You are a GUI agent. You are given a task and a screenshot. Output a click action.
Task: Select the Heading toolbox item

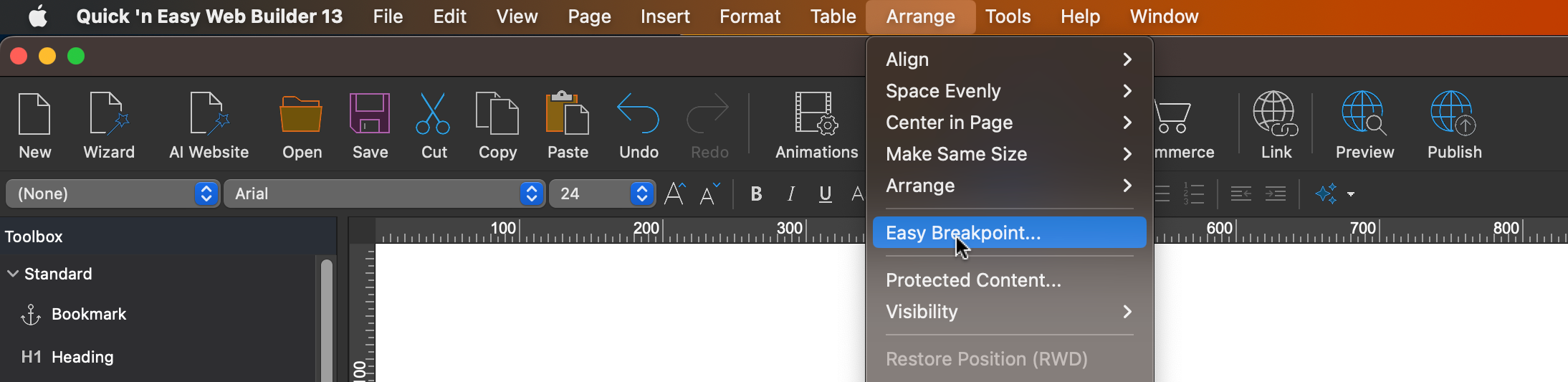[x=82, y=357]
